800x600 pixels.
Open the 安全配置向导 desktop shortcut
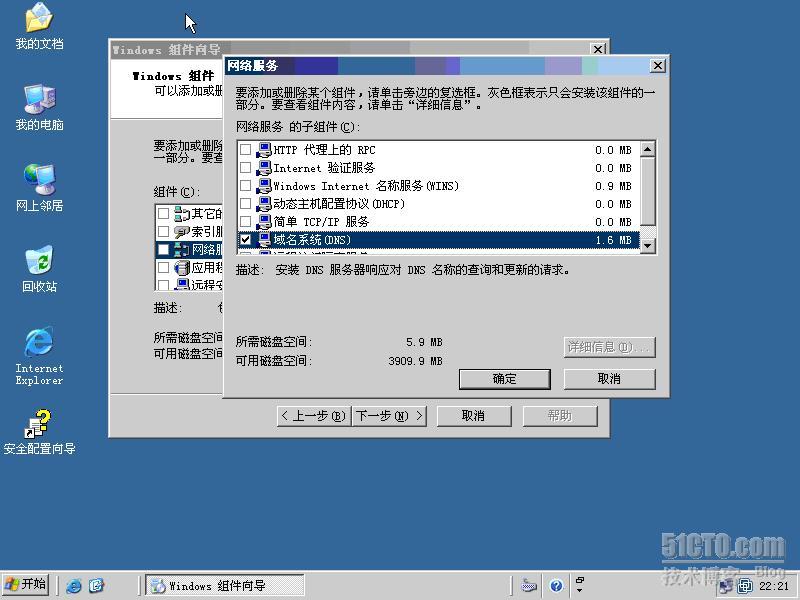[39, 432]
